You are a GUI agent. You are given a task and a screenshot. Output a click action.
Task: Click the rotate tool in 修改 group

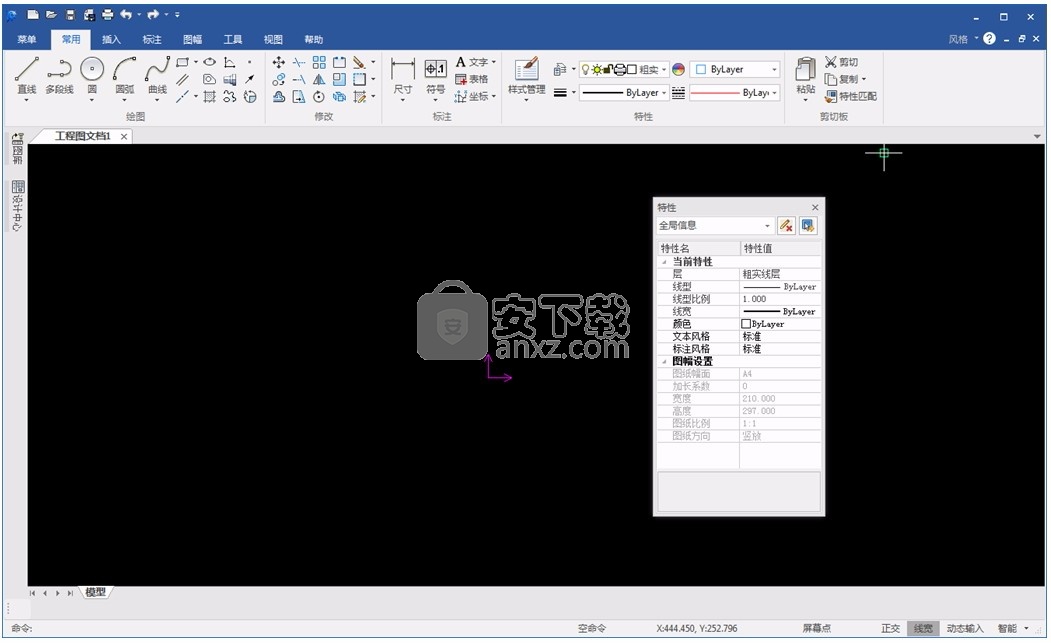coord(319,97)
